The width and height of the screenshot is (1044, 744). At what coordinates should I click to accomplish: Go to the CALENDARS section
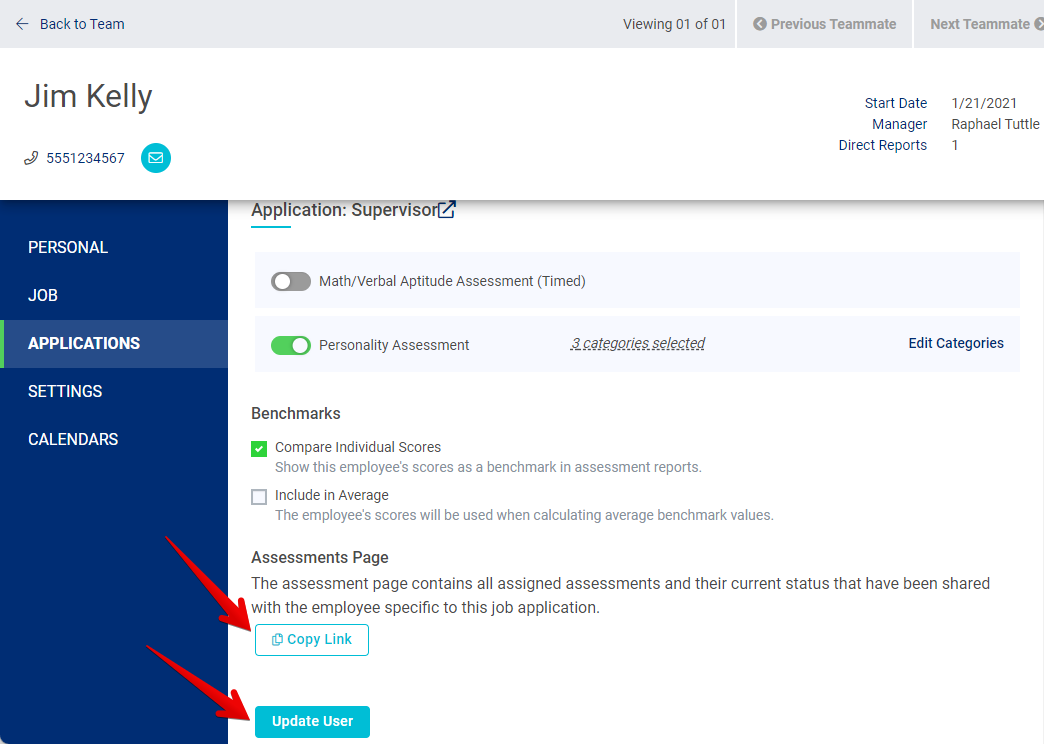pyautogui.click(x=75, y=439)
